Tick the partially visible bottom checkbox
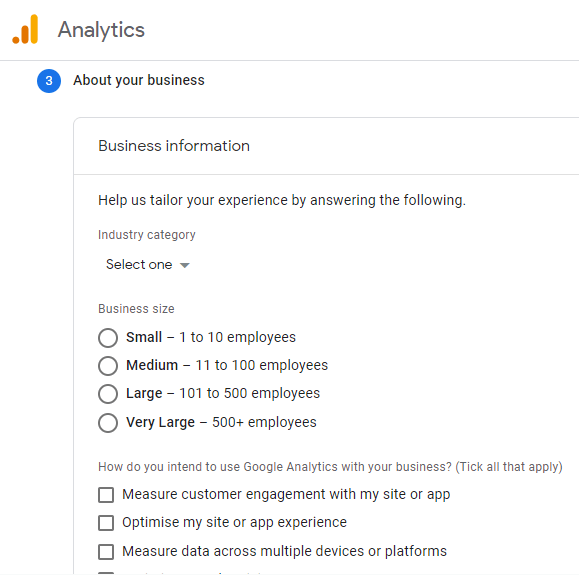This screenshot has height=575, width=579. (106, 573)
